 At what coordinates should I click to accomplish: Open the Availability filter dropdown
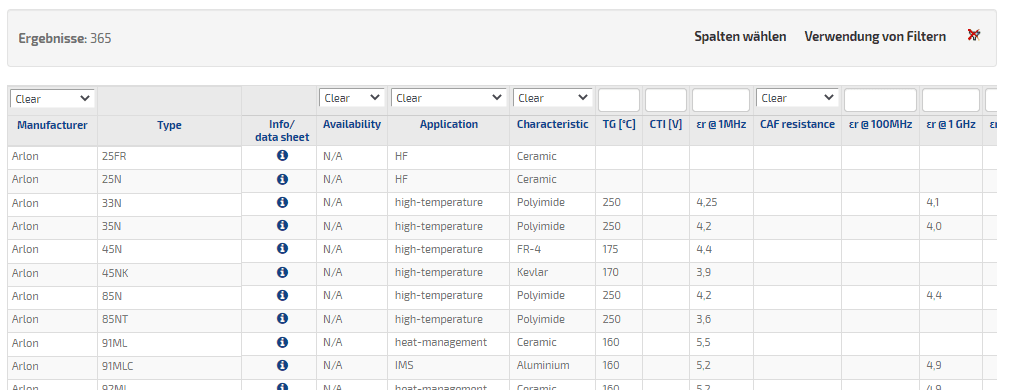(351, 98)
